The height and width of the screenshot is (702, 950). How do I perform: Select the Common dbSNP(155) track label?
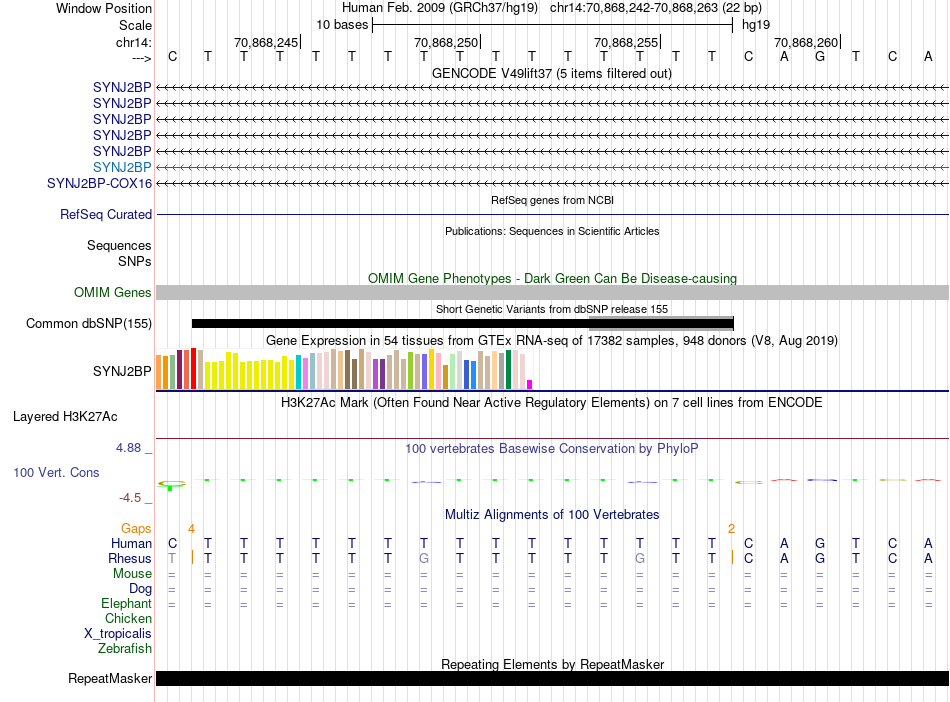point(89,323)
